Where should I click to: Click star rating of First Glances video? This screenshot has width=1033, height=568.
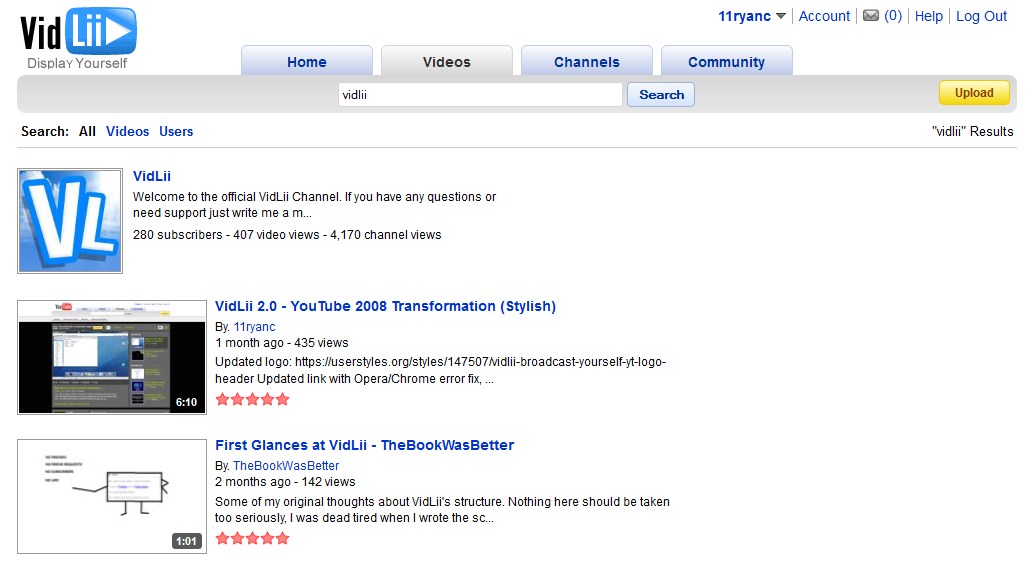click(252, 538)
